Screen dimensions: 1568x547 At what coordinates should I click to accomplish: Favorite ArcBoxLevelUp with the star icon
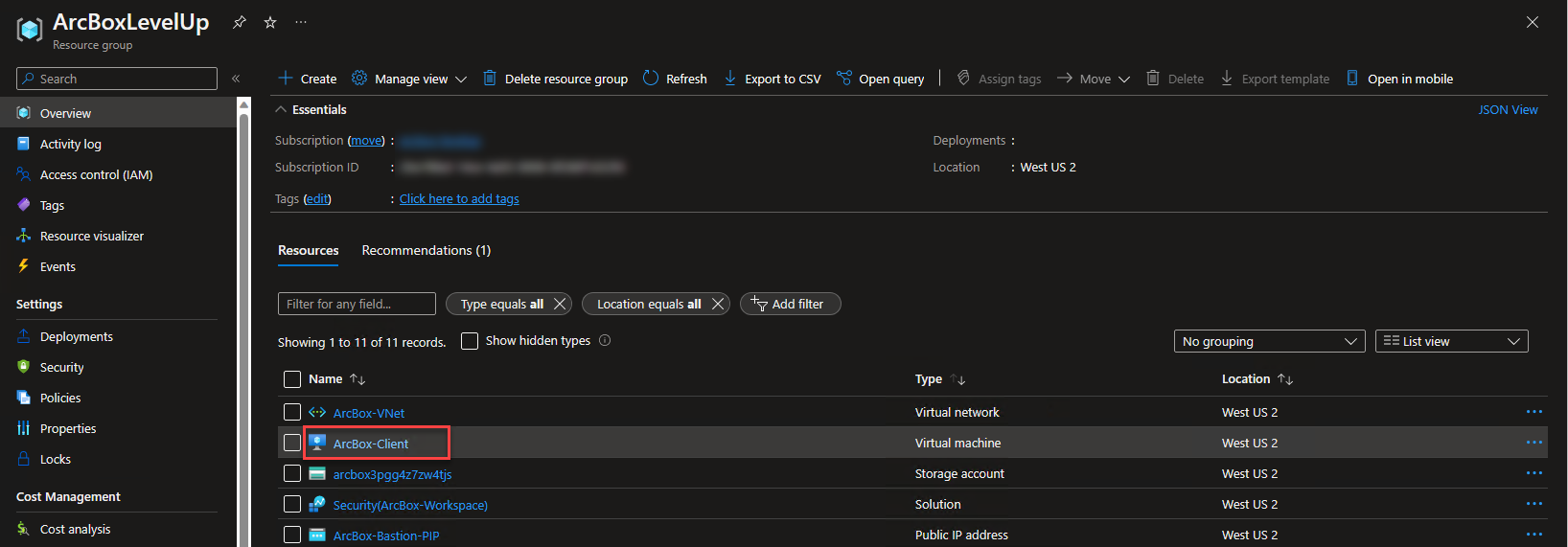click(x=270, y=22)
